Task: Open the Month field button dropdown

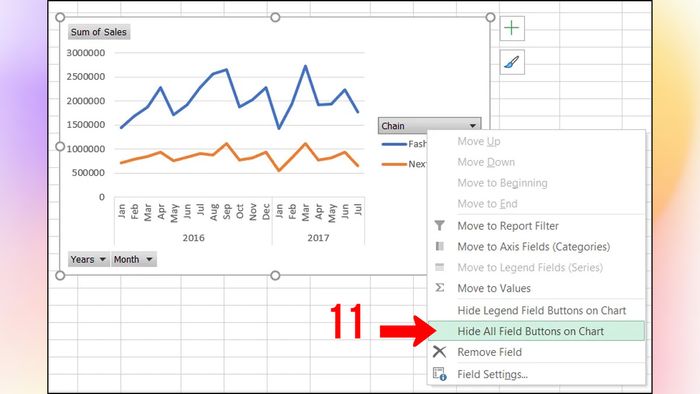Action: [x=149, y=259]
